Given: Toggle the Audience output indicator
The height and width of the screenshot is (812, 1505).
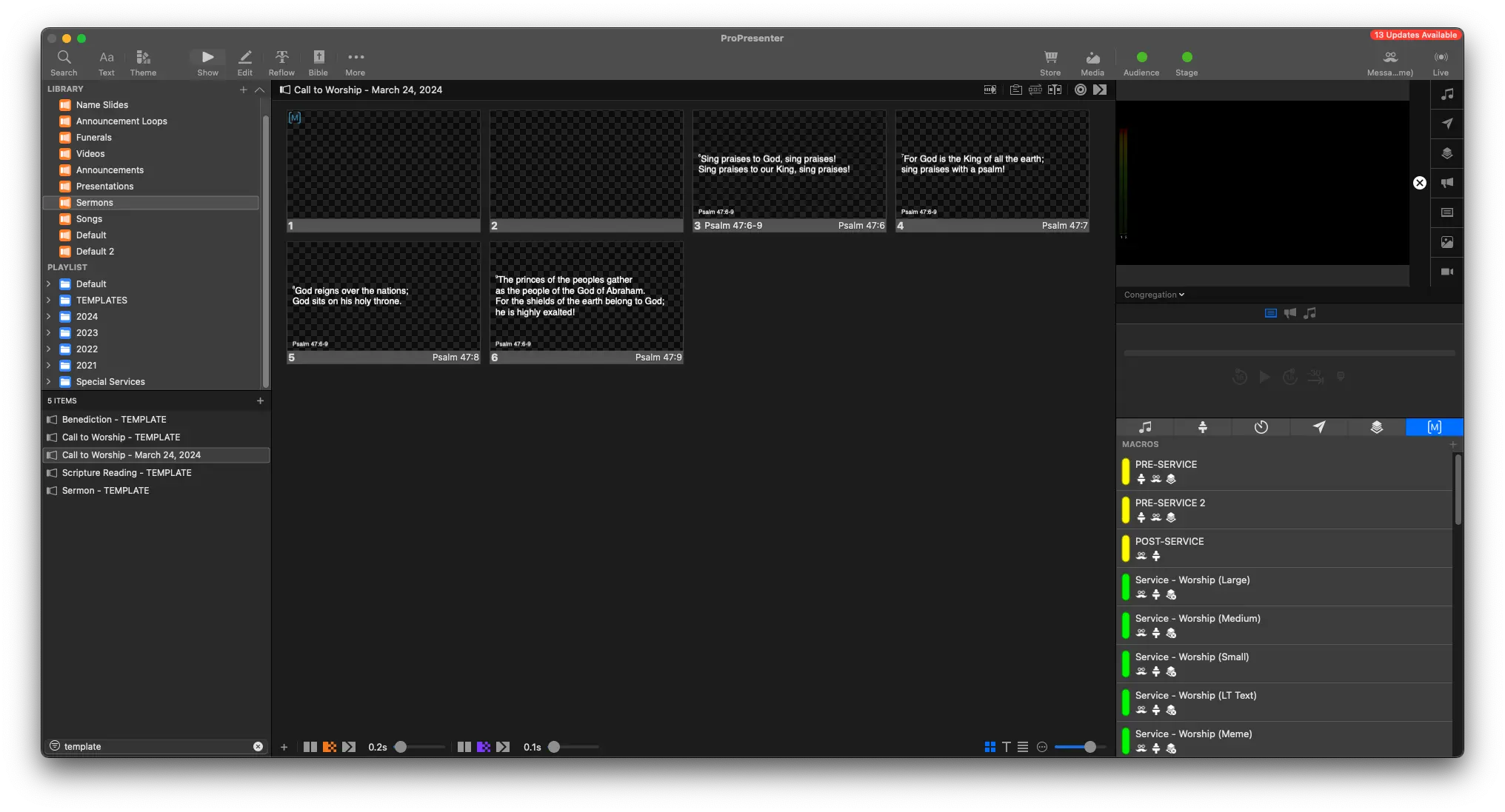Looking at the screenshot, I should point(1141,58).
